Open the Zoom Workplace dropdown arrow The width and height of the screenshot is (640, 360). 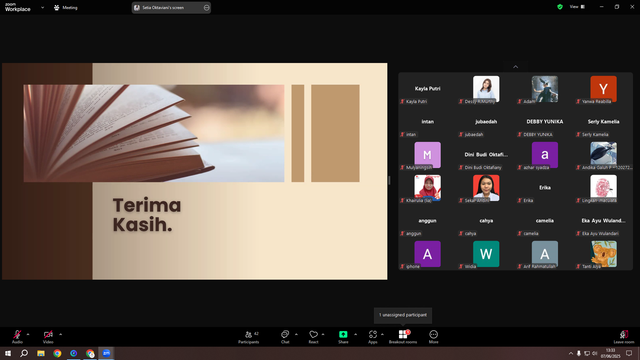[42, 7]
